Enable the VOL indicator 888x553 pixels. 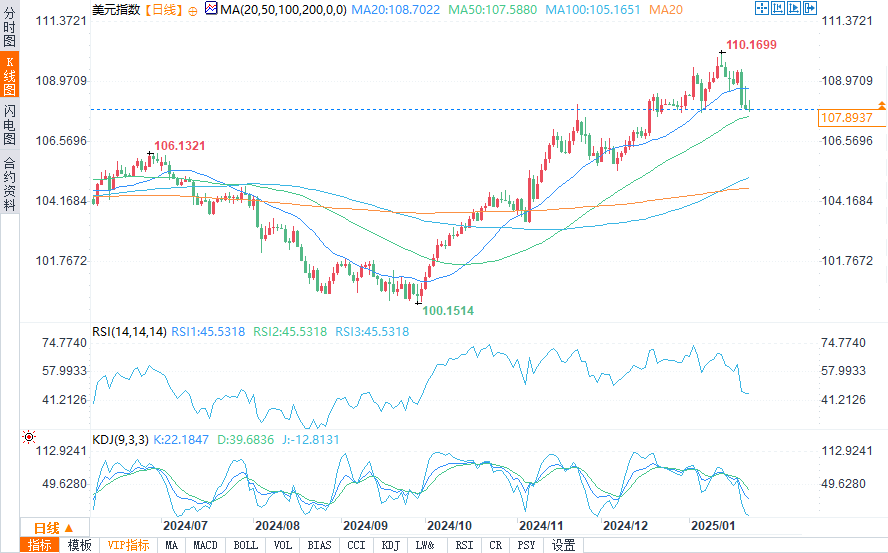tap(283, 545)
